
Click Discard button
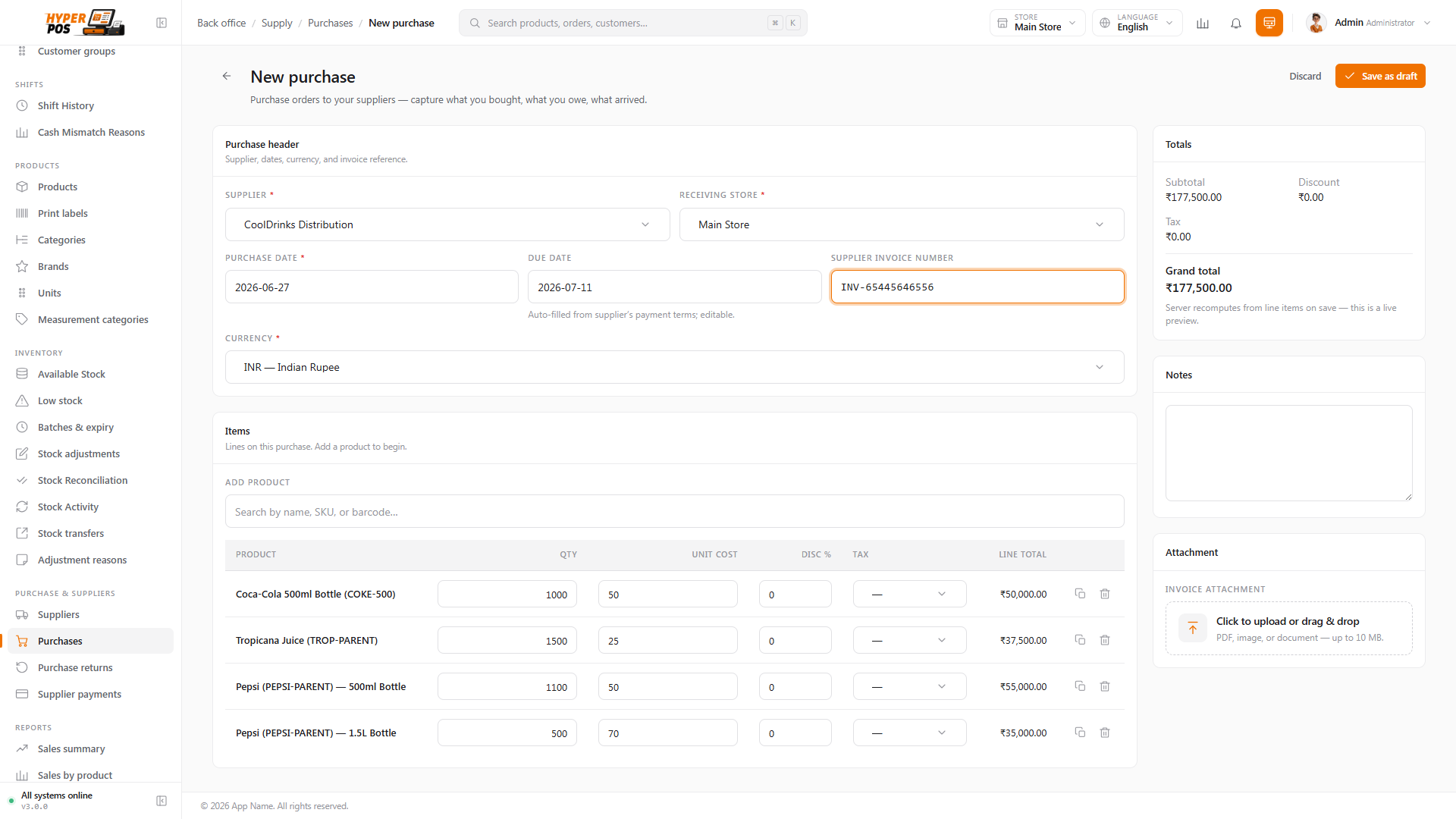point(1305,76)
